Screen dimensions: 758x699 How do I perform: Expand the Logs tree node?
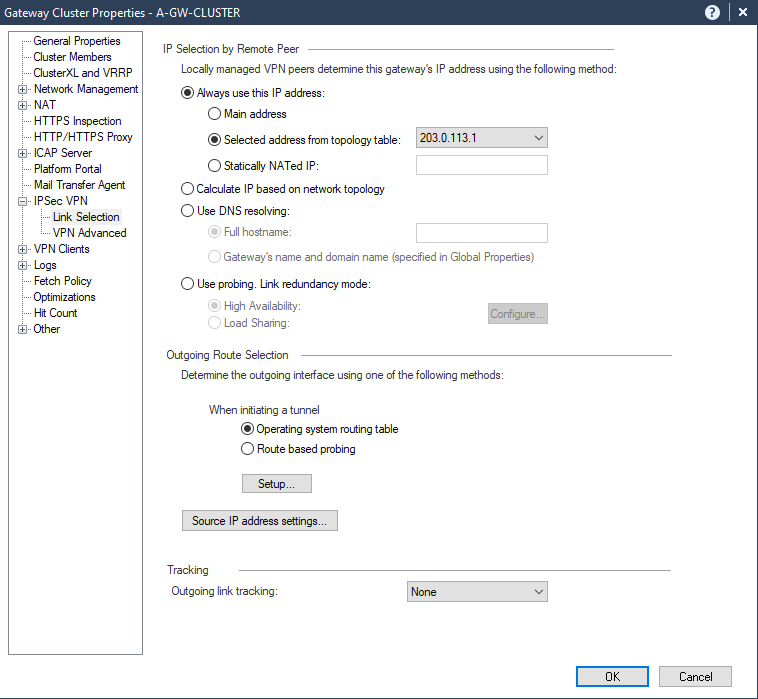click(23, 265)
